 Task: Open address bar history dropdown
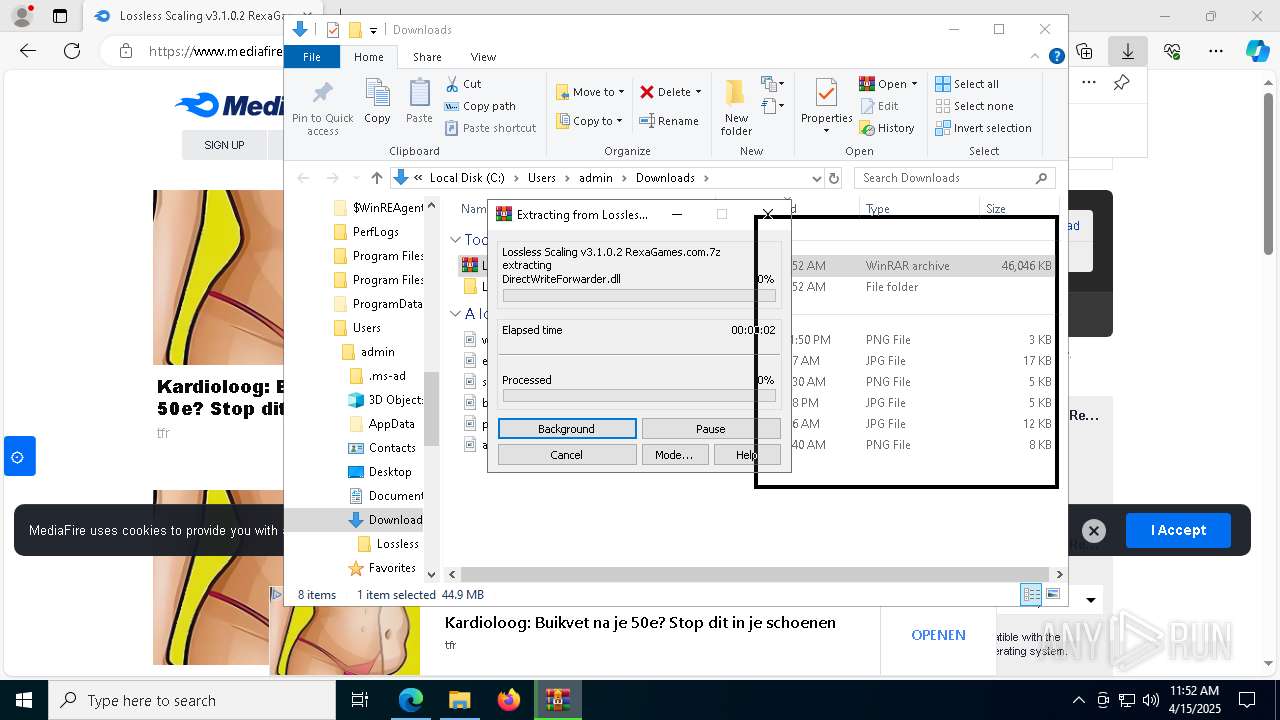(x=816, y=178)
